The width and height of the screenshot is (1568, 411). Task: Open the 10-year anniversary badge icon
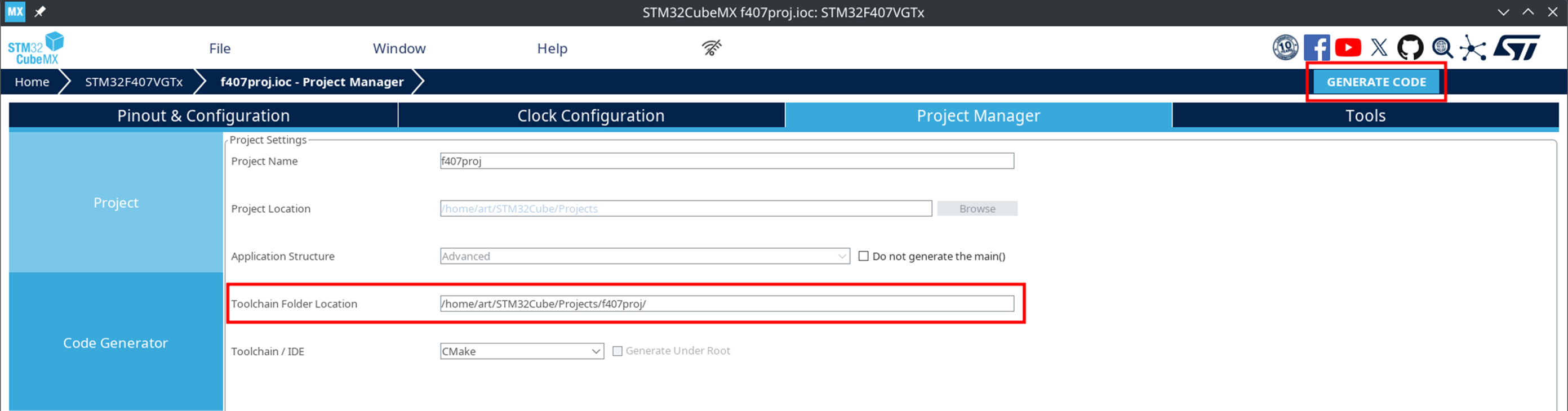click(1285, 47)
